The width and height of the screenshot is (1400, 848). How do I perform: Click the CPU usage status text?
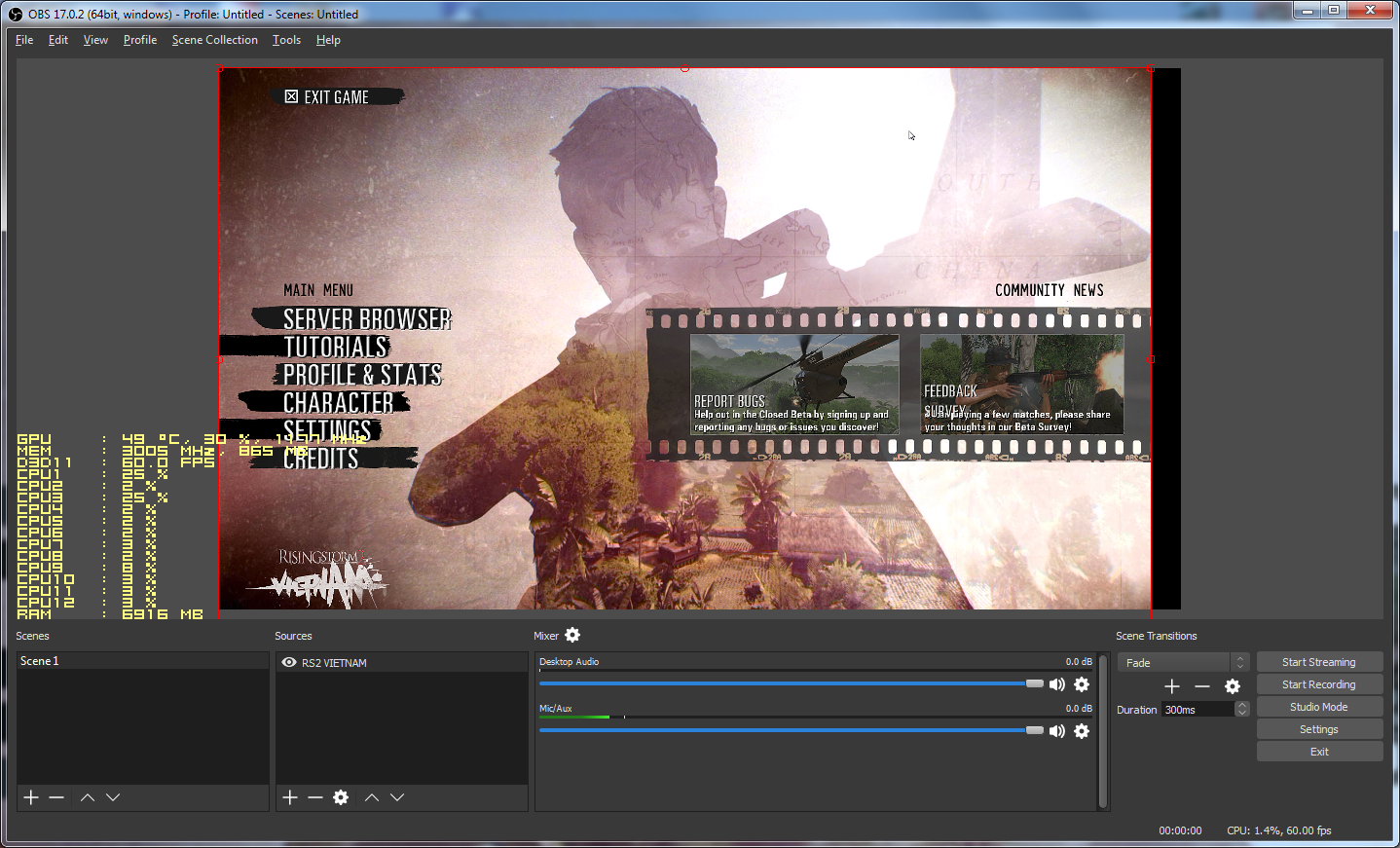(x=1279, y=830)
